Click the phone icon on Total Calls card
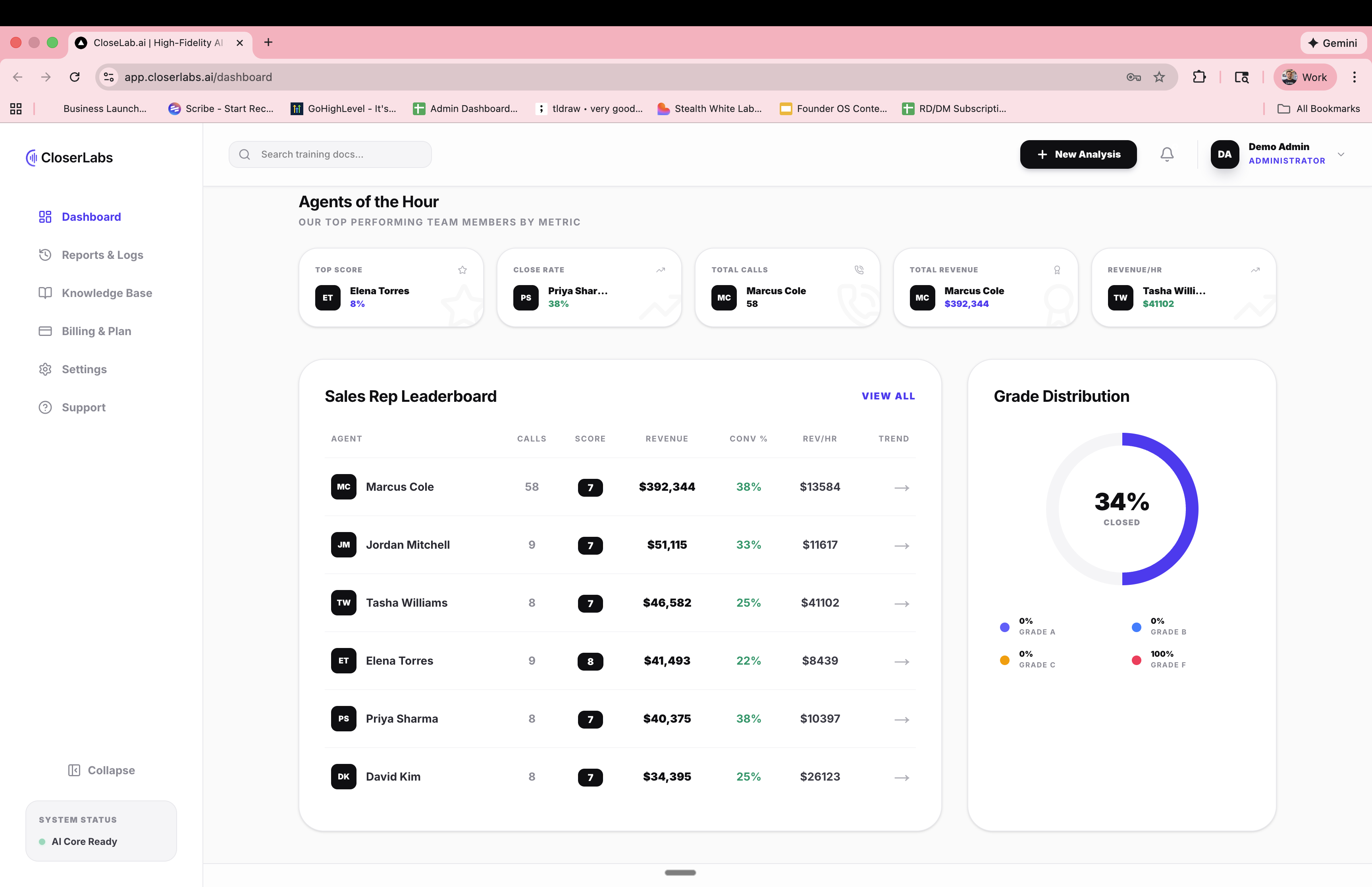This screenshot has height=887, width=1372. point(858,270)
